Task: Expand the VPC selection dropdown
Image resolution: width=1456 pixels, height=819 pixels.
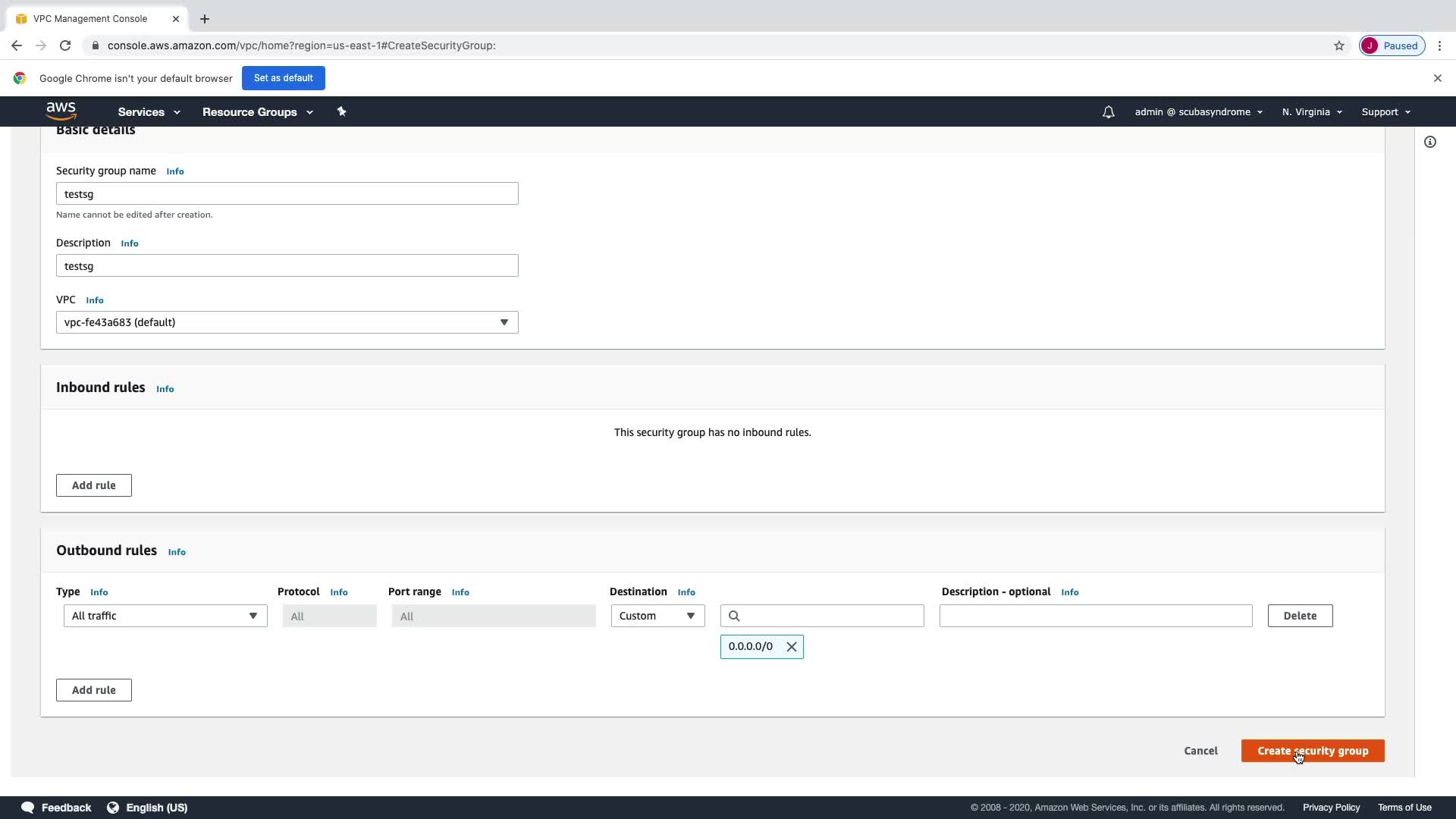Action: click(x=287, y=322)
